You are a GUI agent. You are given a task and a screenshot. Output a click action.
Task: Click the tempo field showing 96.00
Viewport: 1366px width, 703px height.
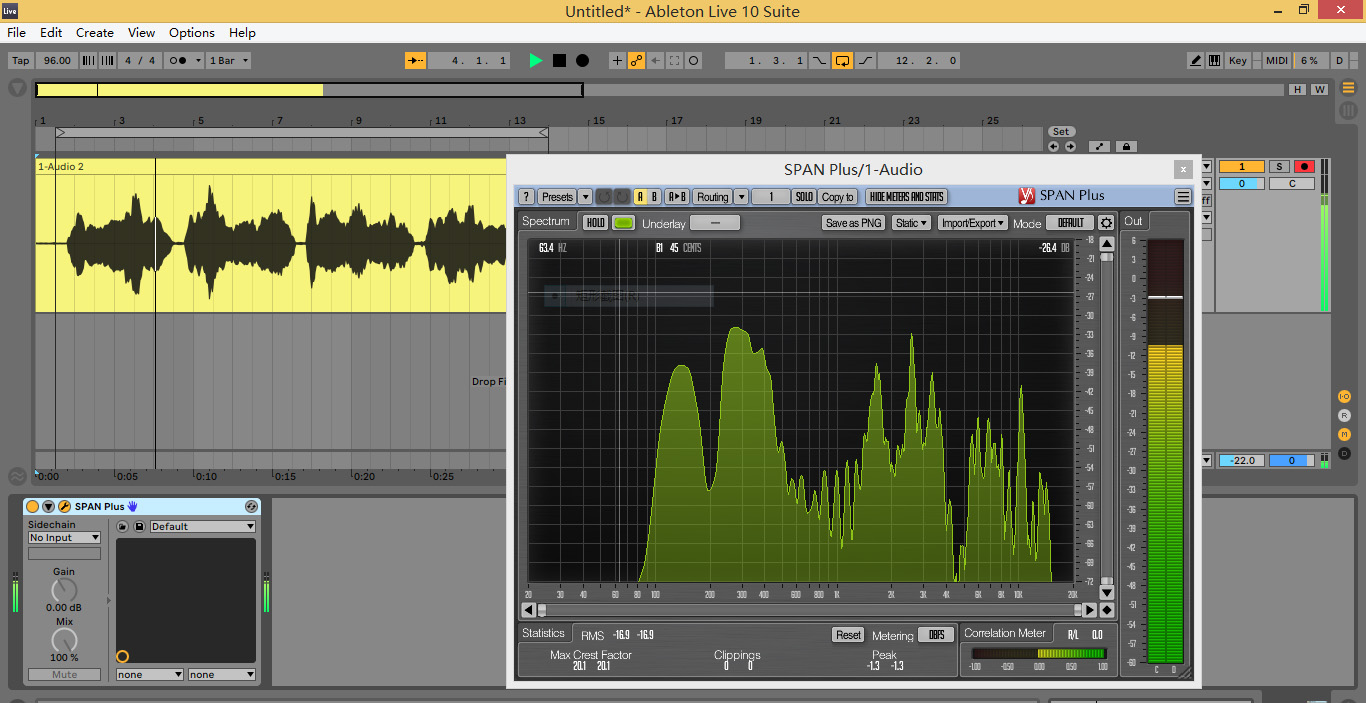pos(57,61)
